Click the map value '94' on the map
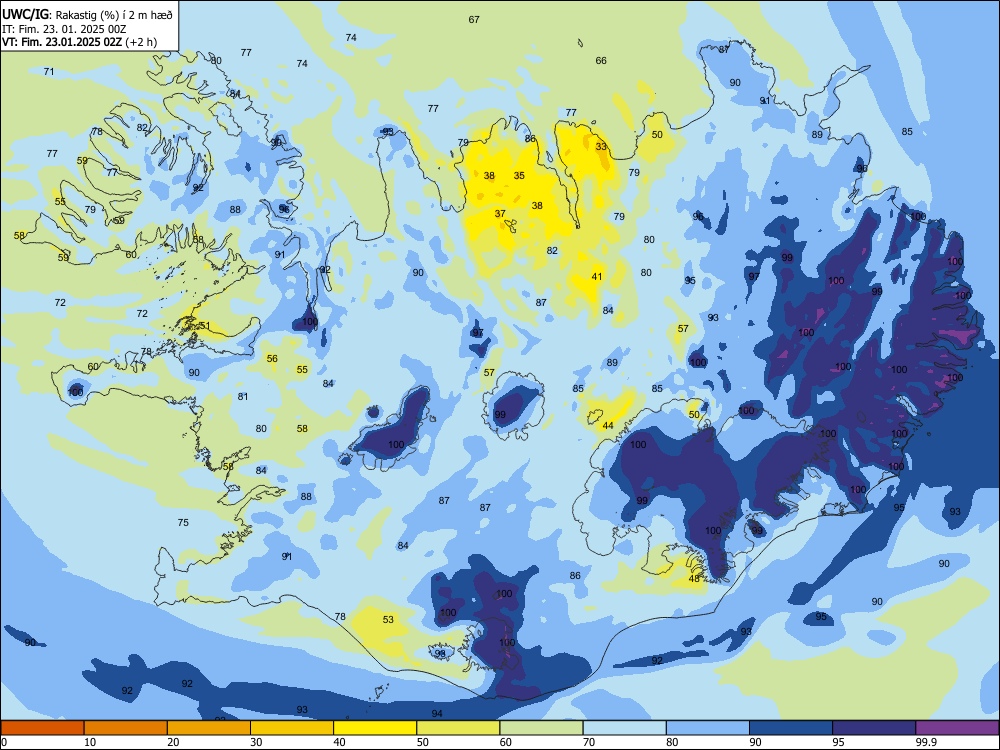The image size is (1000, 750). click(x=437, y=713)
